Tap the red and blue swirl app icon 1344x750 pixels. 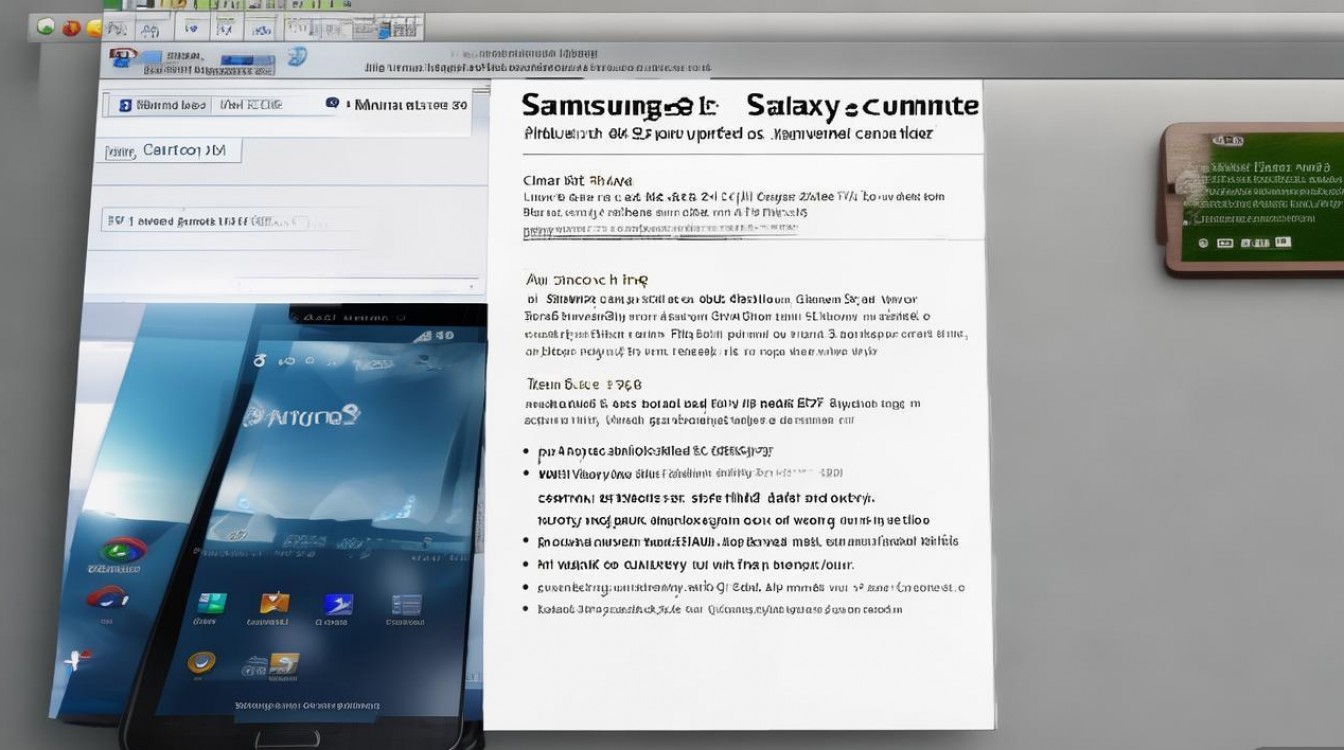pyautogui.click(x=108, y=597)
